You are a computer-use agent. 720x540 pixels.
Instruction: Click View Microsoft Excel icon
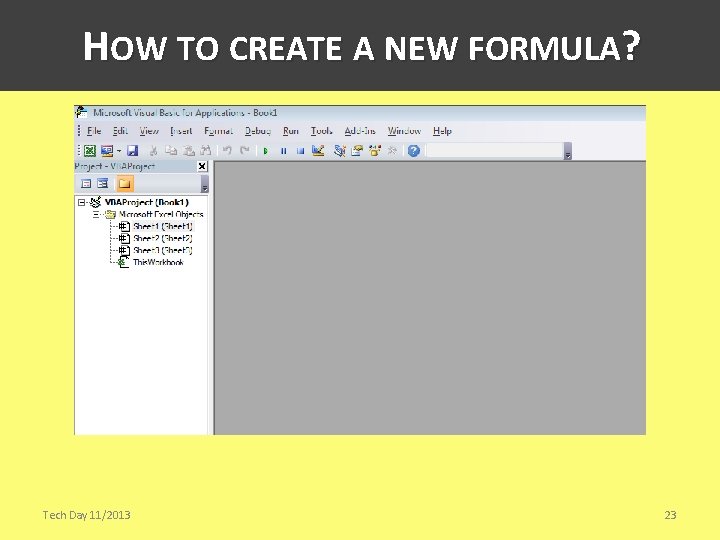click(90, 151)
